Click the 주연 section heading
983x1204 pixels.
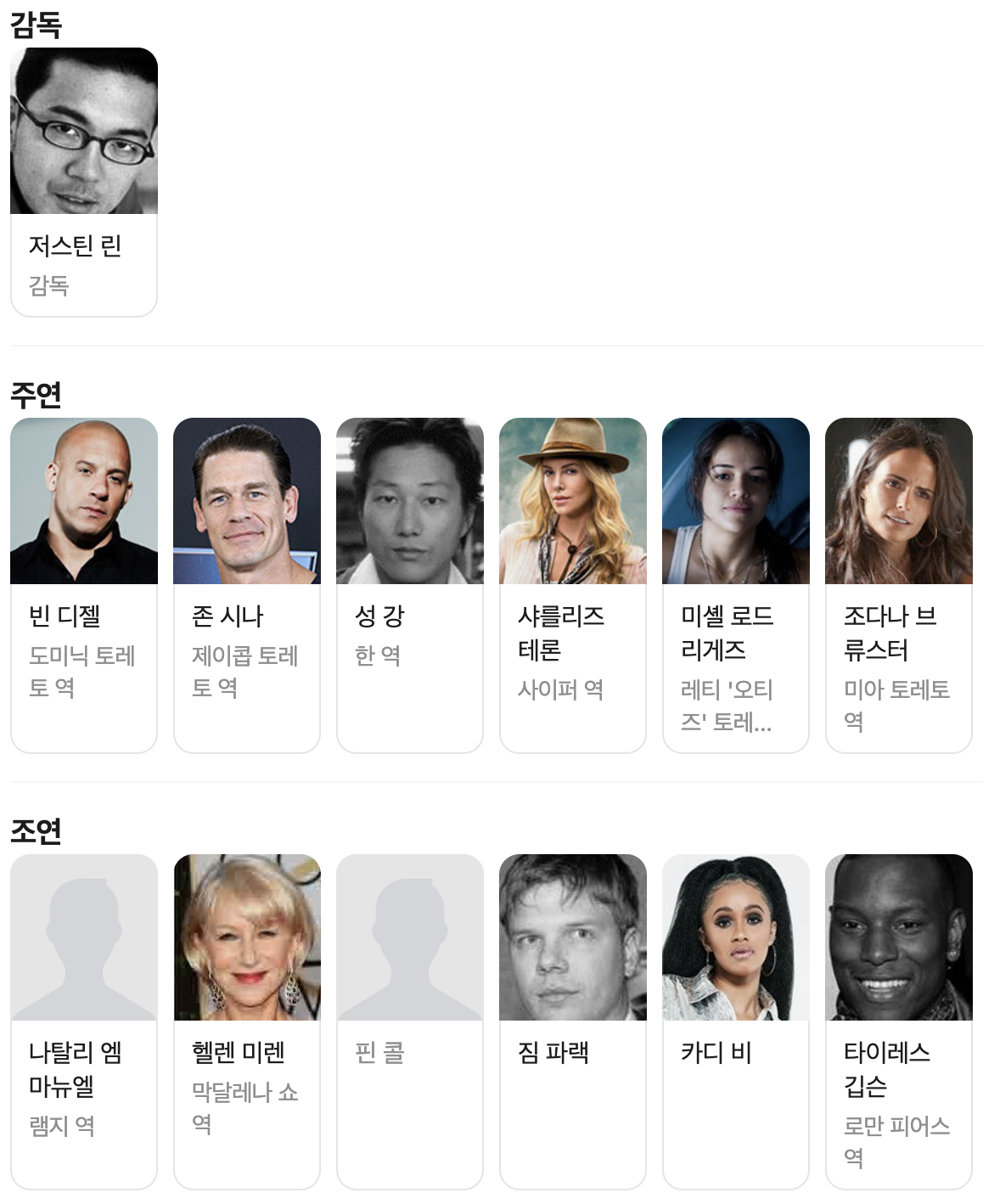click(x=36, y=394)
